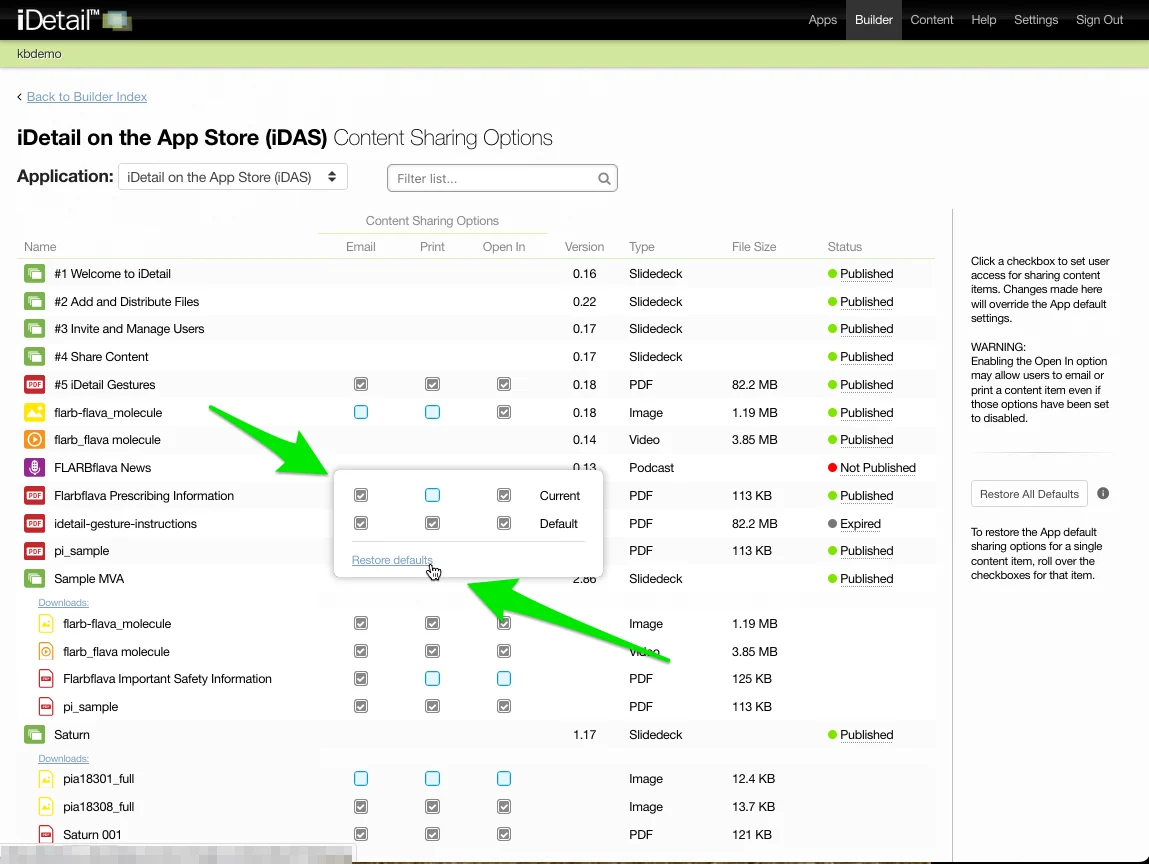Open the Application dropdown selector
The height and width of the screenshot is (864, 1149).
click(233, 177)
